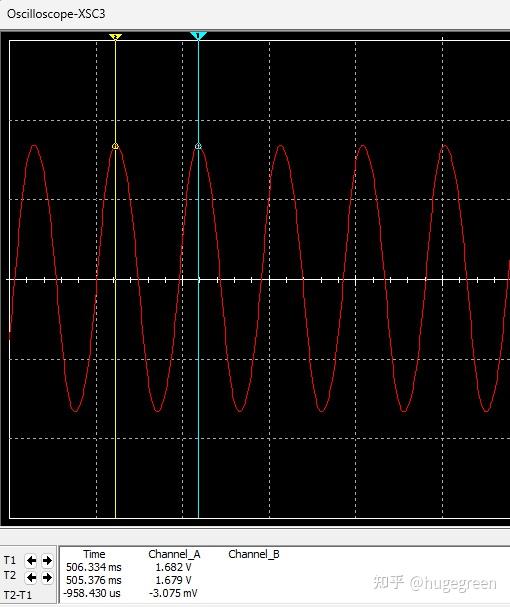Select the 505.376 ms T2 time readout
This screenshot has width=510, height=607.
(x=94, y=580)
